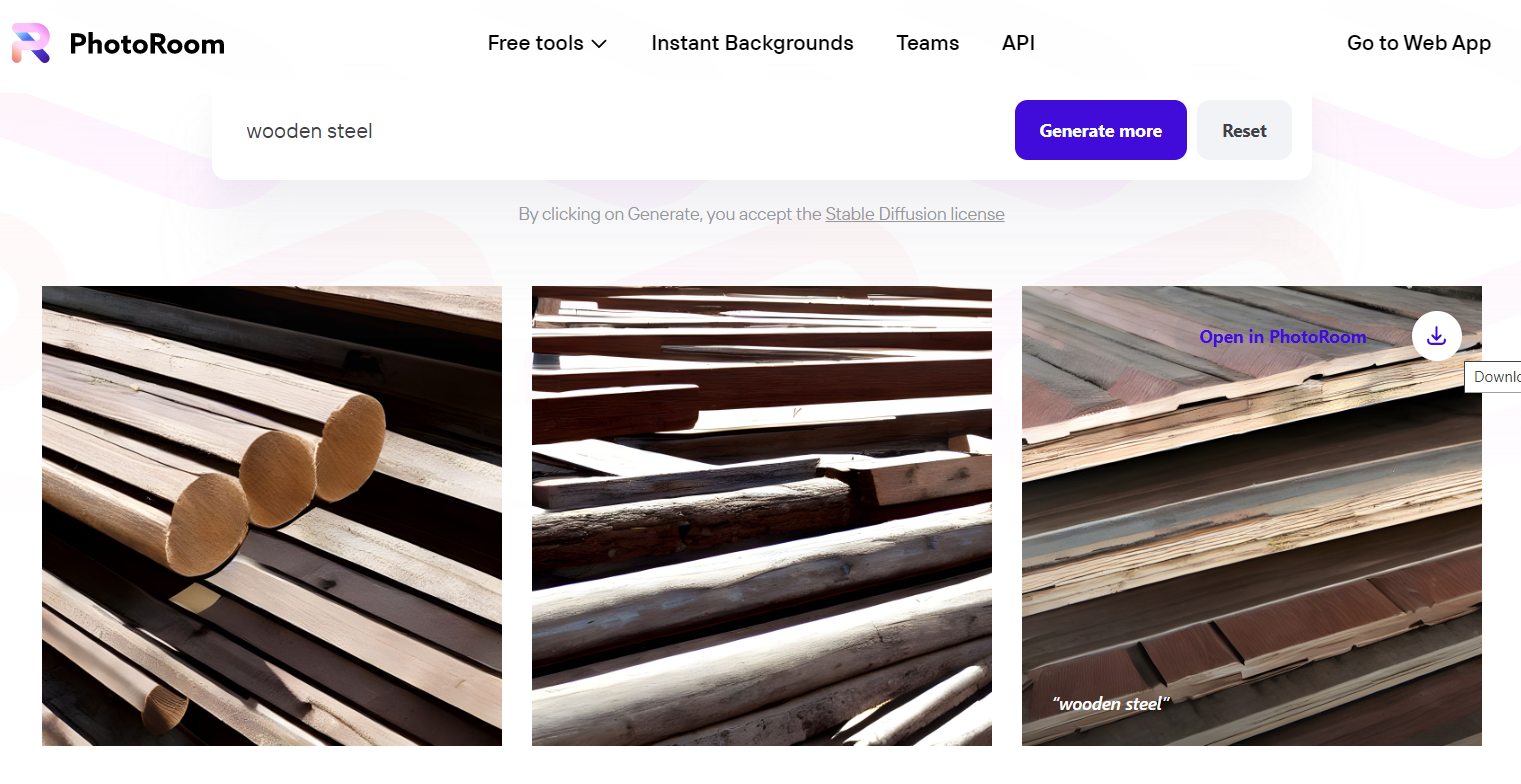
Task: Click the Generate more button
Action: pos(1100,130)
